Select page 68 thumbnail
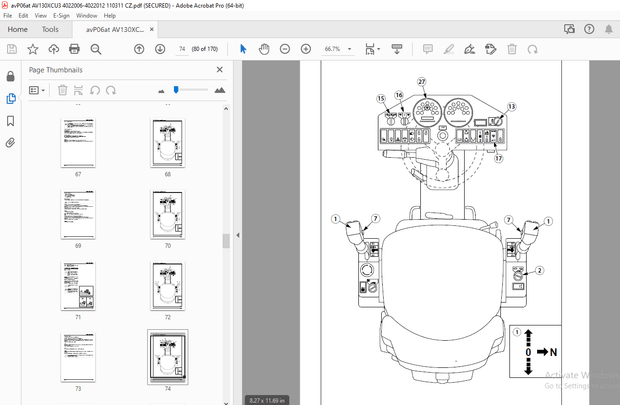The width and height of the screenshot is (620, 405). click(168, 143)
